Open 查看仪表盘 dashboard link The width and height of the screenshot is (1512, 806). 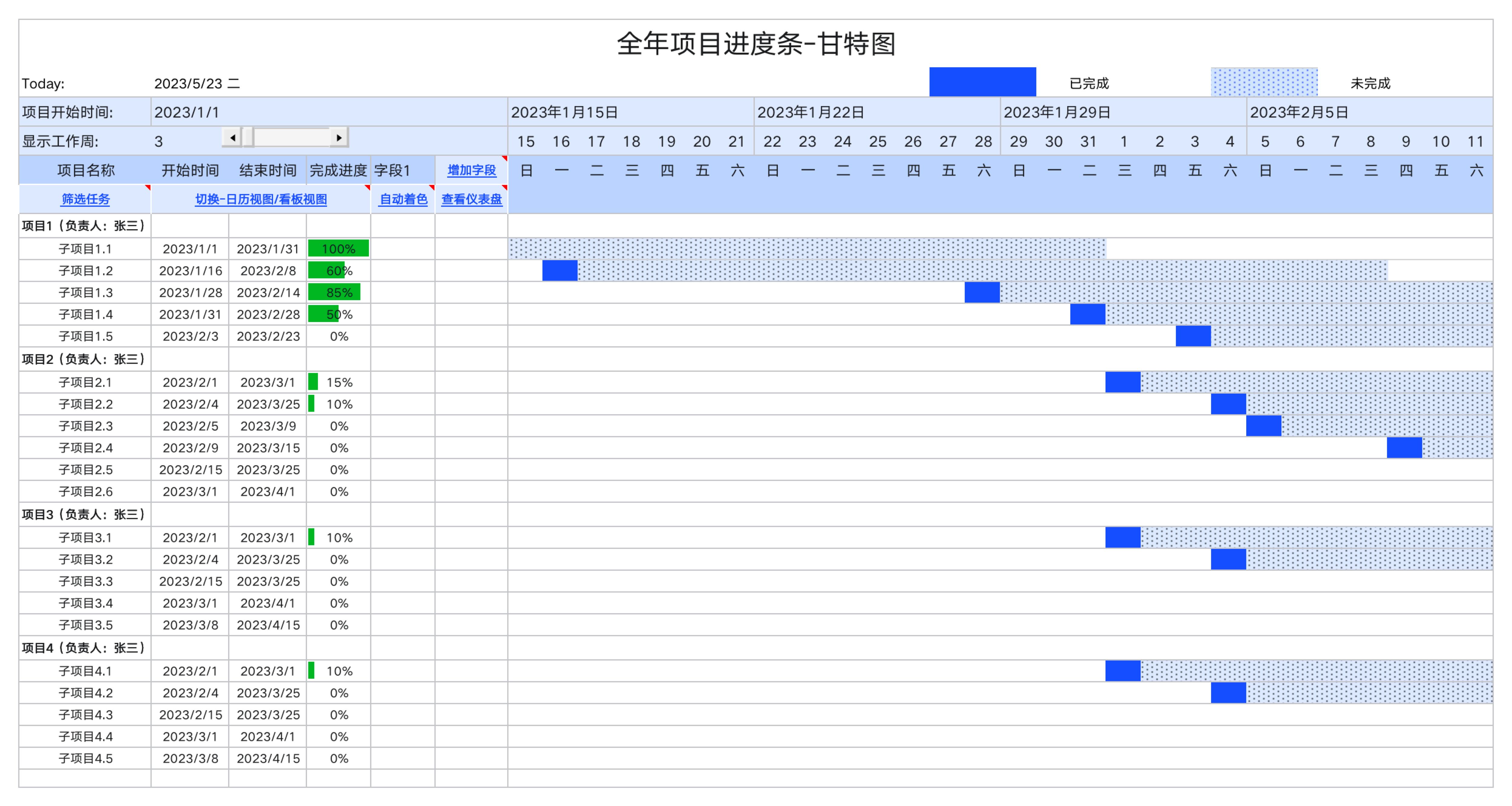(471, 200)
